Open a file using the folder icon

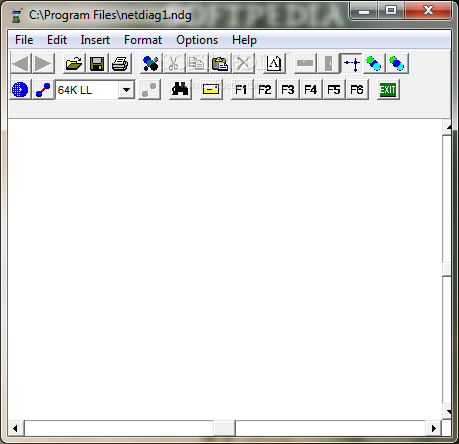[x=74, y=63]
